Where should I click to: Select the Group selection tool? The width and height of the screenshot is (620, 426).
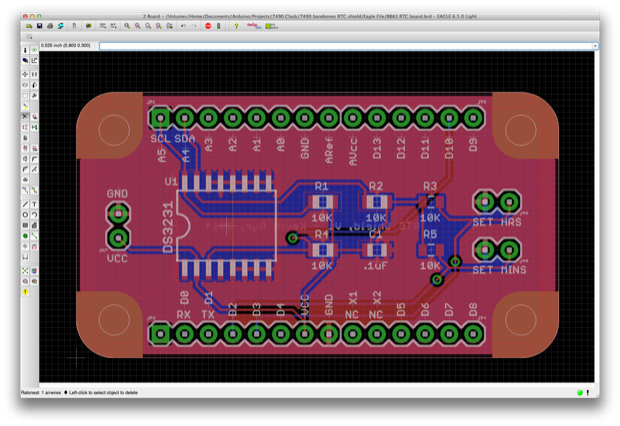coord(25,96)
